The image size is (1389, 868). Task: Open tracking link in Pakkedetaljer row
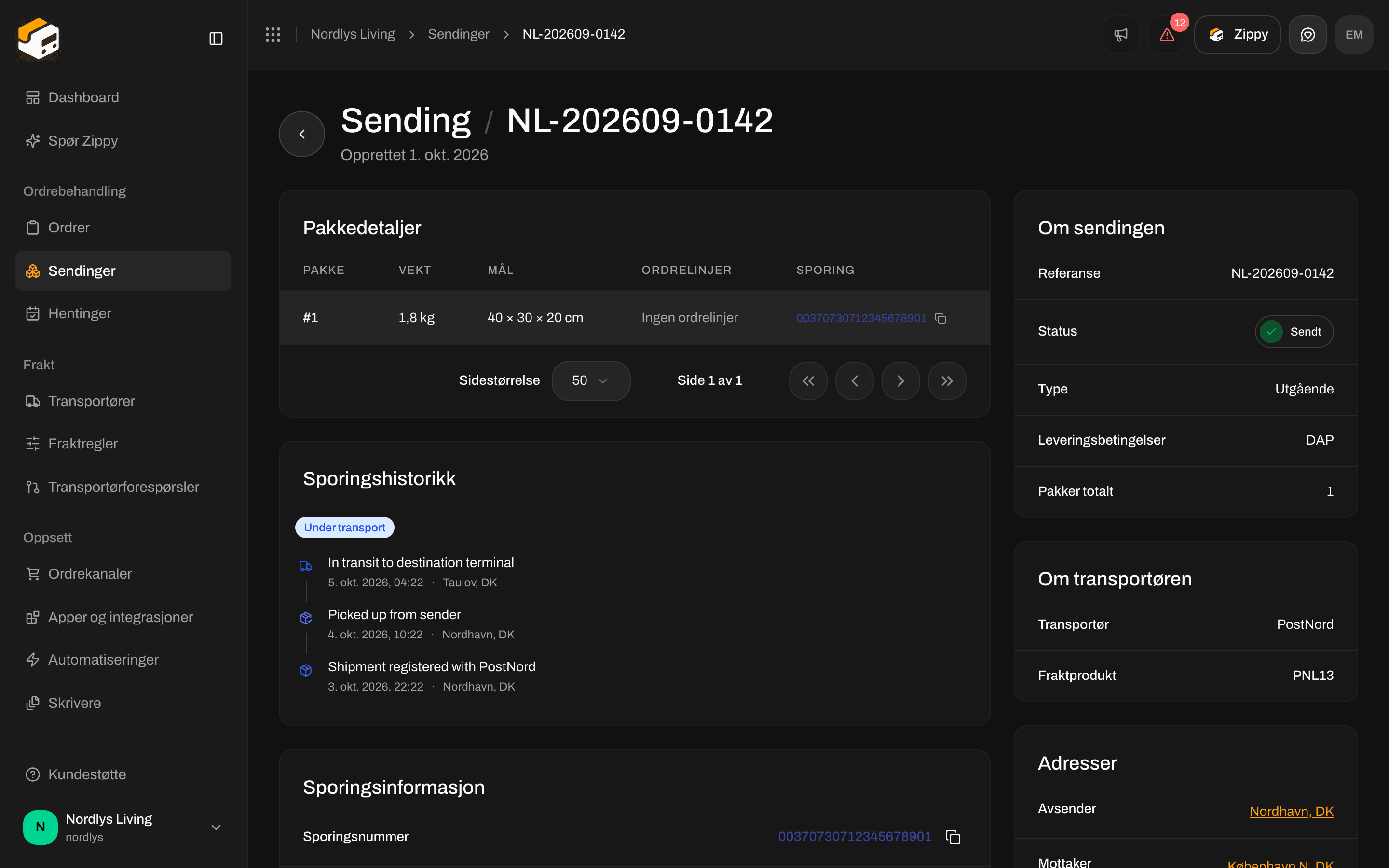pyautogui.click(x=861, y=318)
